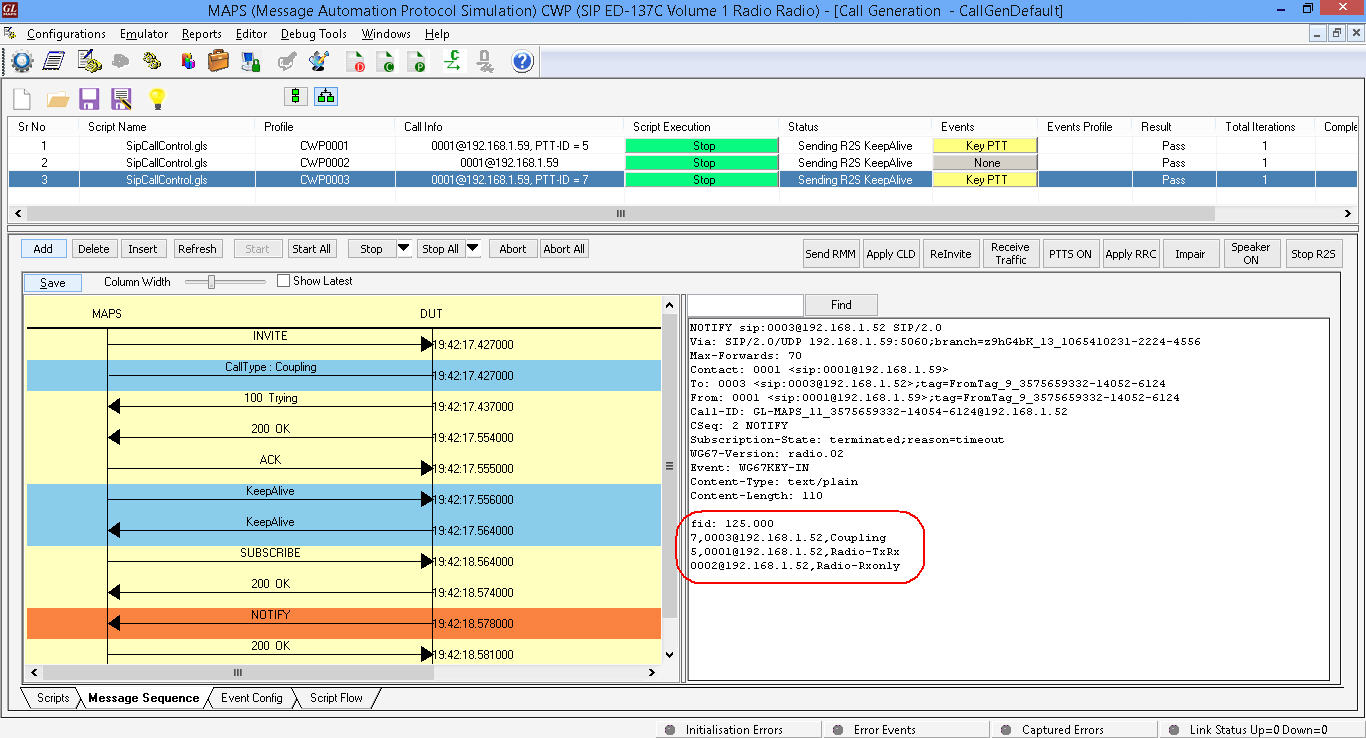Open Key PTT events dropdown for CWP0001
This screenshot has width=1366, height=738.
click(986, 145)
